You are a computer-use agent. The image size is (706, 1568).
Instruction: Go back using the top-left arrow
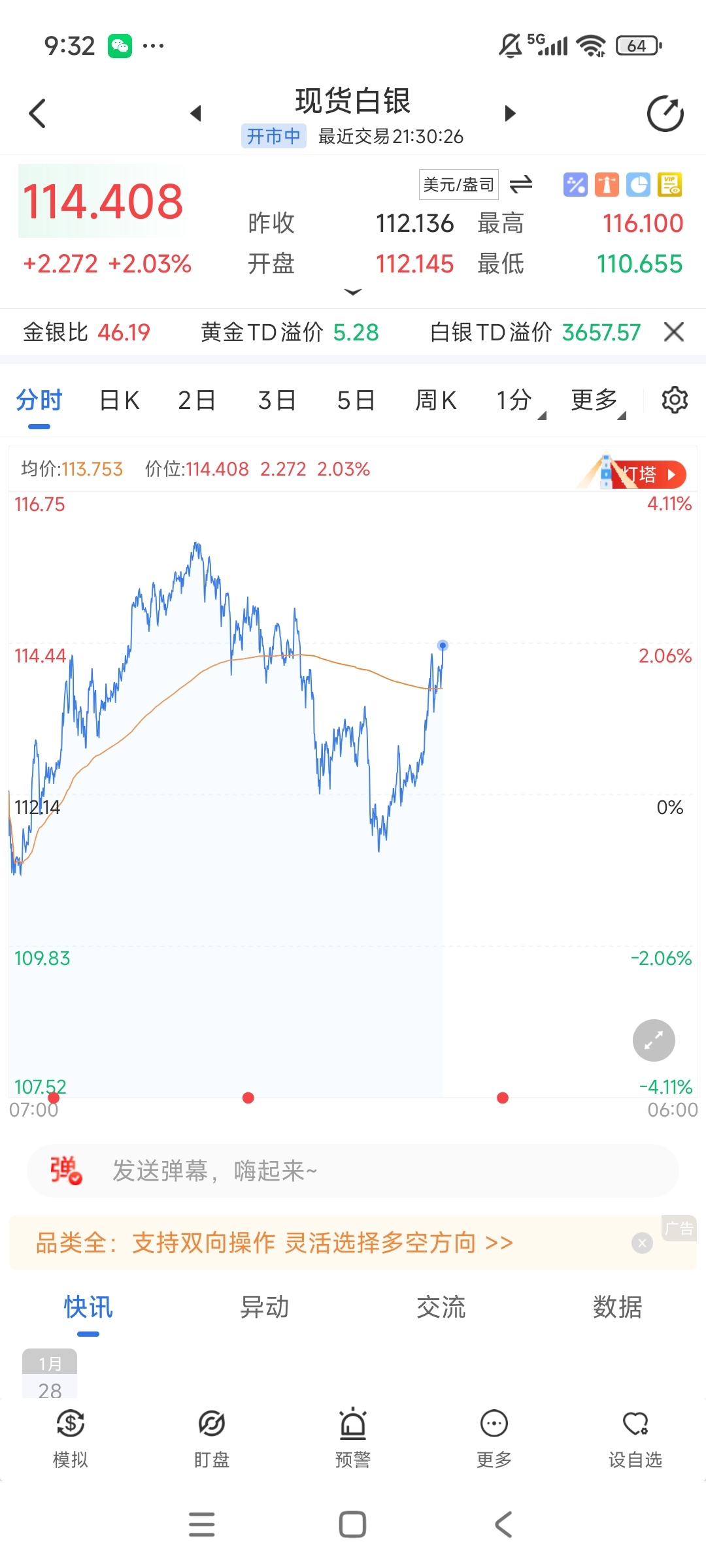tap(38, 114)
